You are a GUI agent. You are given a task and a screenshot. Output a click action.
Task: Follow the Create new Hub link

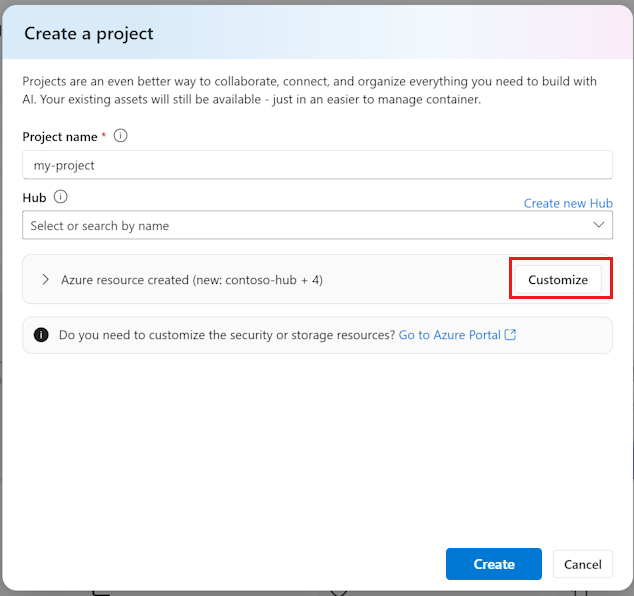click(x=568, y=203)
